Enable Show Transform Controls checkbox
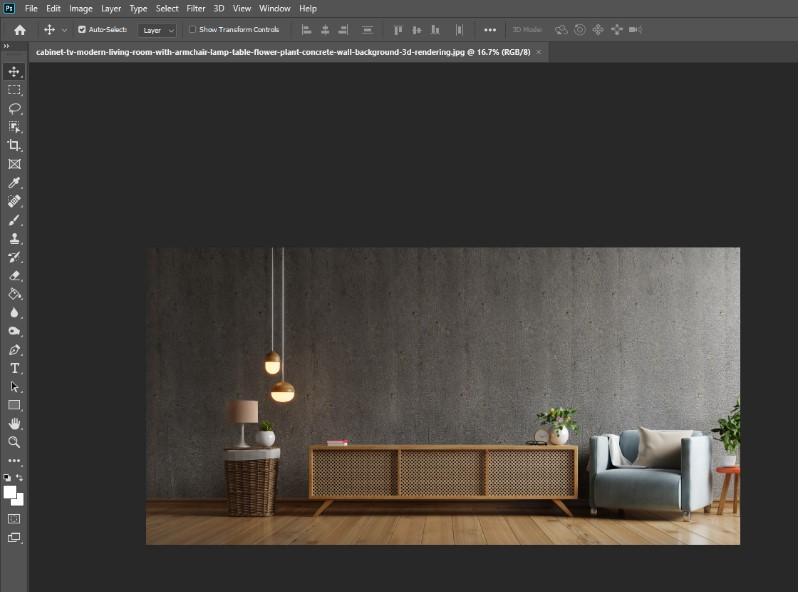 click(193, 30)
